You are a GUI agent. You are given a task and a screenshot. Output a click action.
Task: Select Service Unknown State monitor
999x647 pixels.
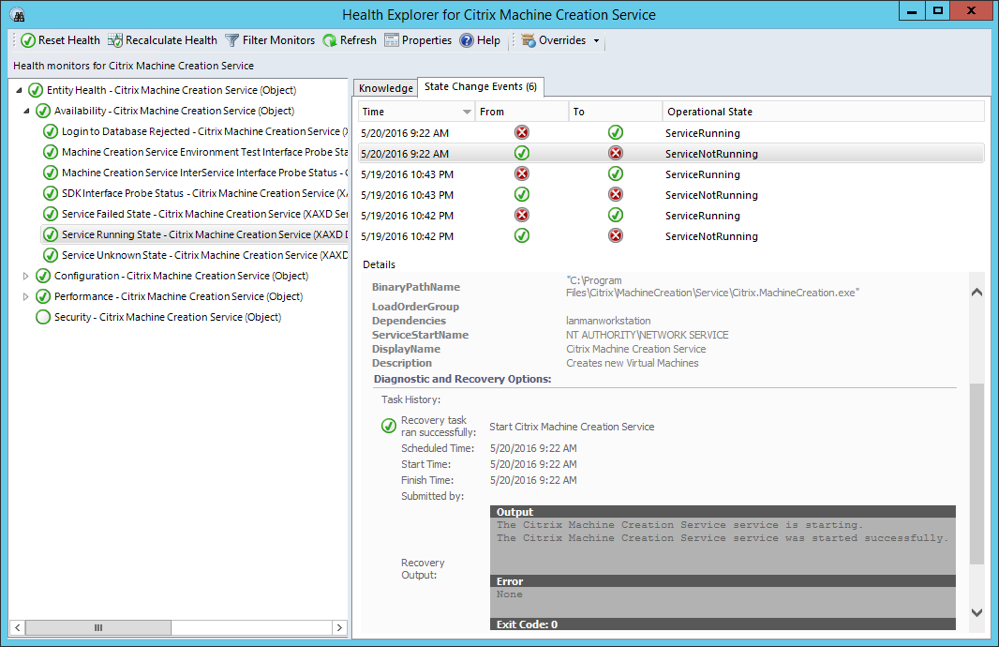[x=205, y=255]
